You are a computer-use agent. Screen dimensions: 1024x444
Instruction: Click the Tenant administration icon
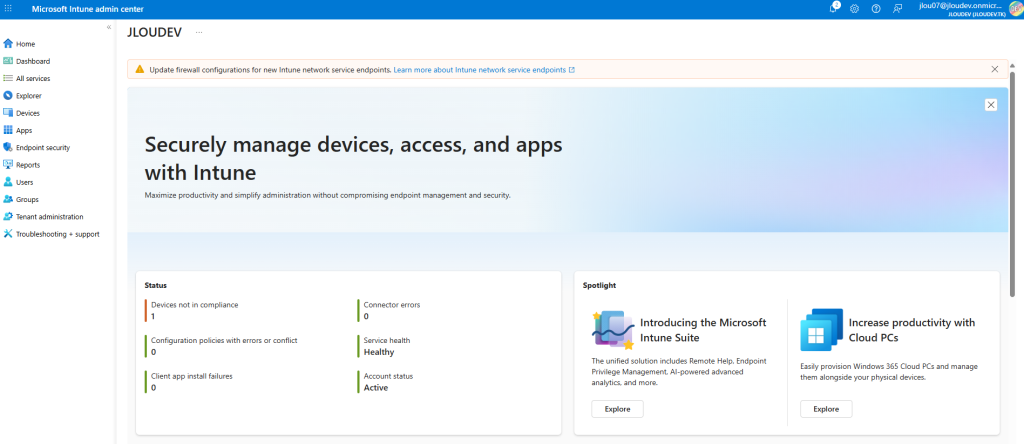(x=8, y=217)
